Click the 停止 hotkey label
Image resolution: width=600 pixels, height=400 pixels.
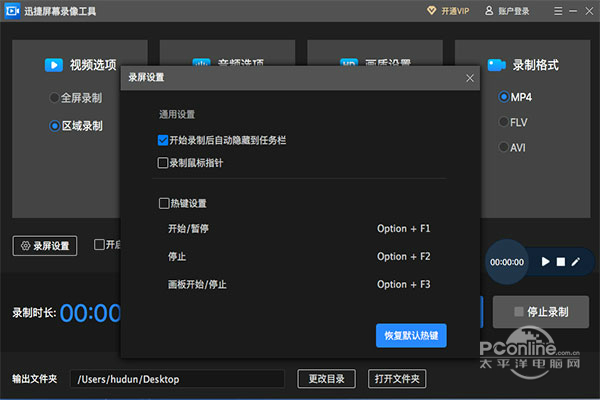pos(177,256)
